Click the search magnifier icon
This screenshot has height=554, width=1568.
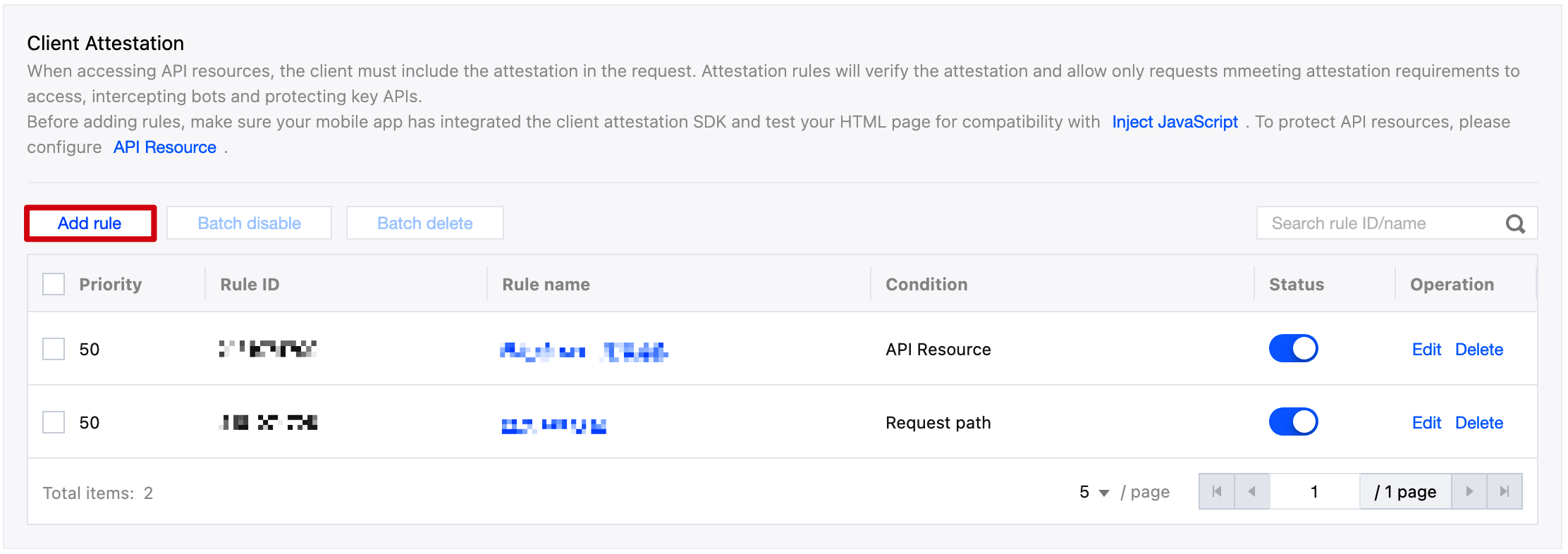[x=1515, y=224]
